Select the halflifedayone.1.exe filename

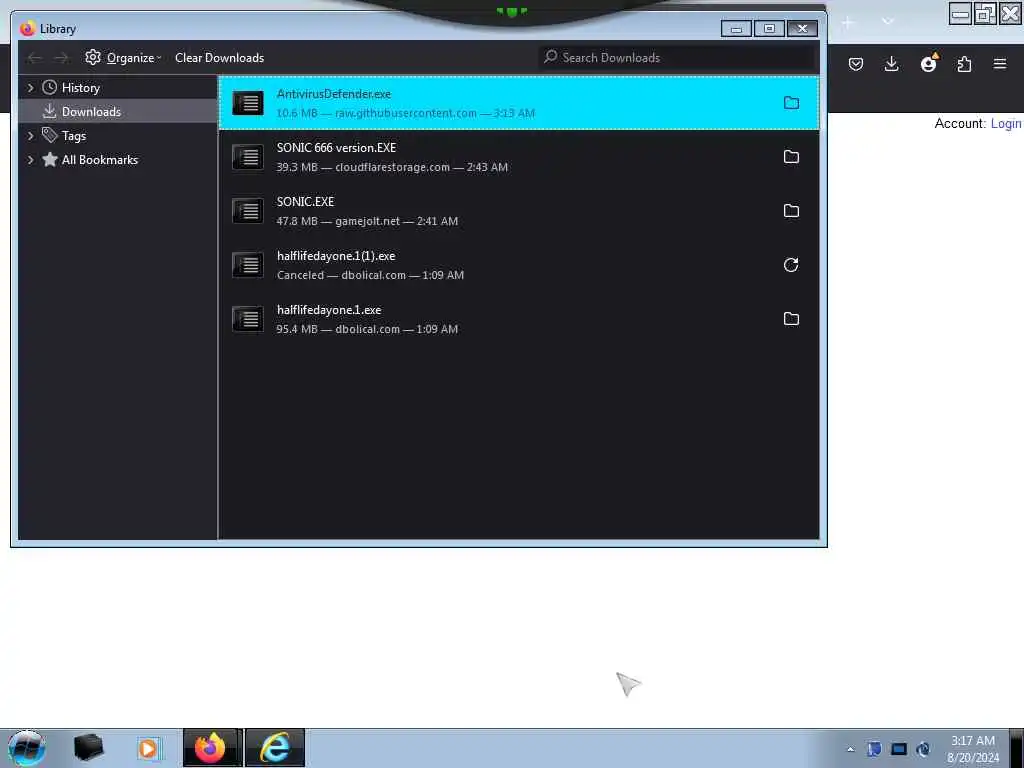(328, 310)
